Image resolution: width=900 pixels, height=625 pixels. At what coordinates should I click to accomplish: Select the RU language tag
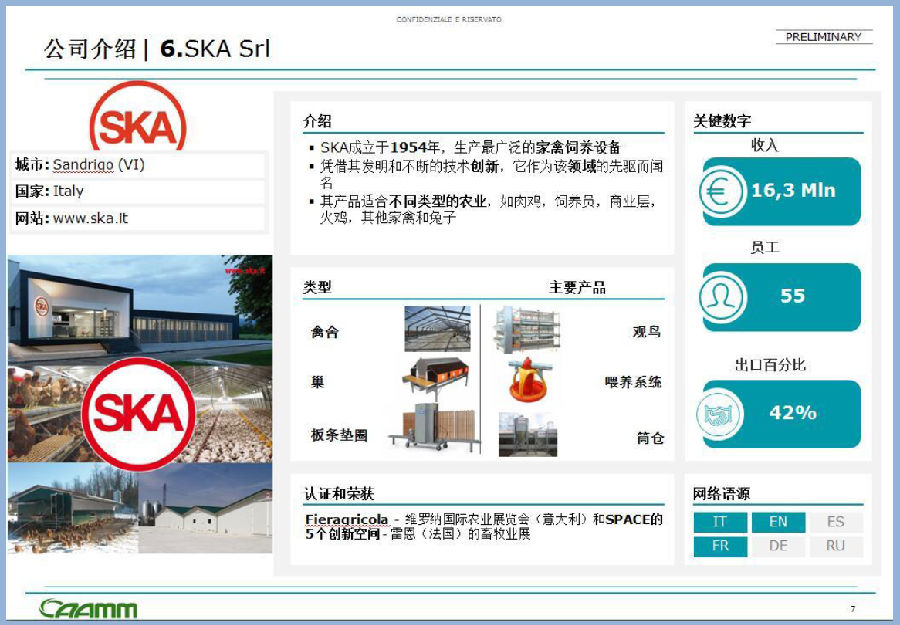click(836, 546)
